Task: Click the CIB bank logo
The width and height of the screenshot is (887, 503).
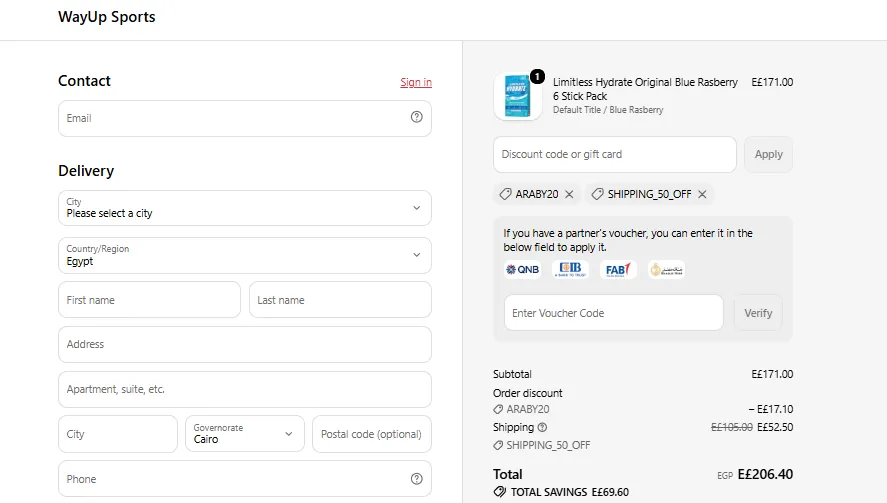Action: click(x=570, y=269)
